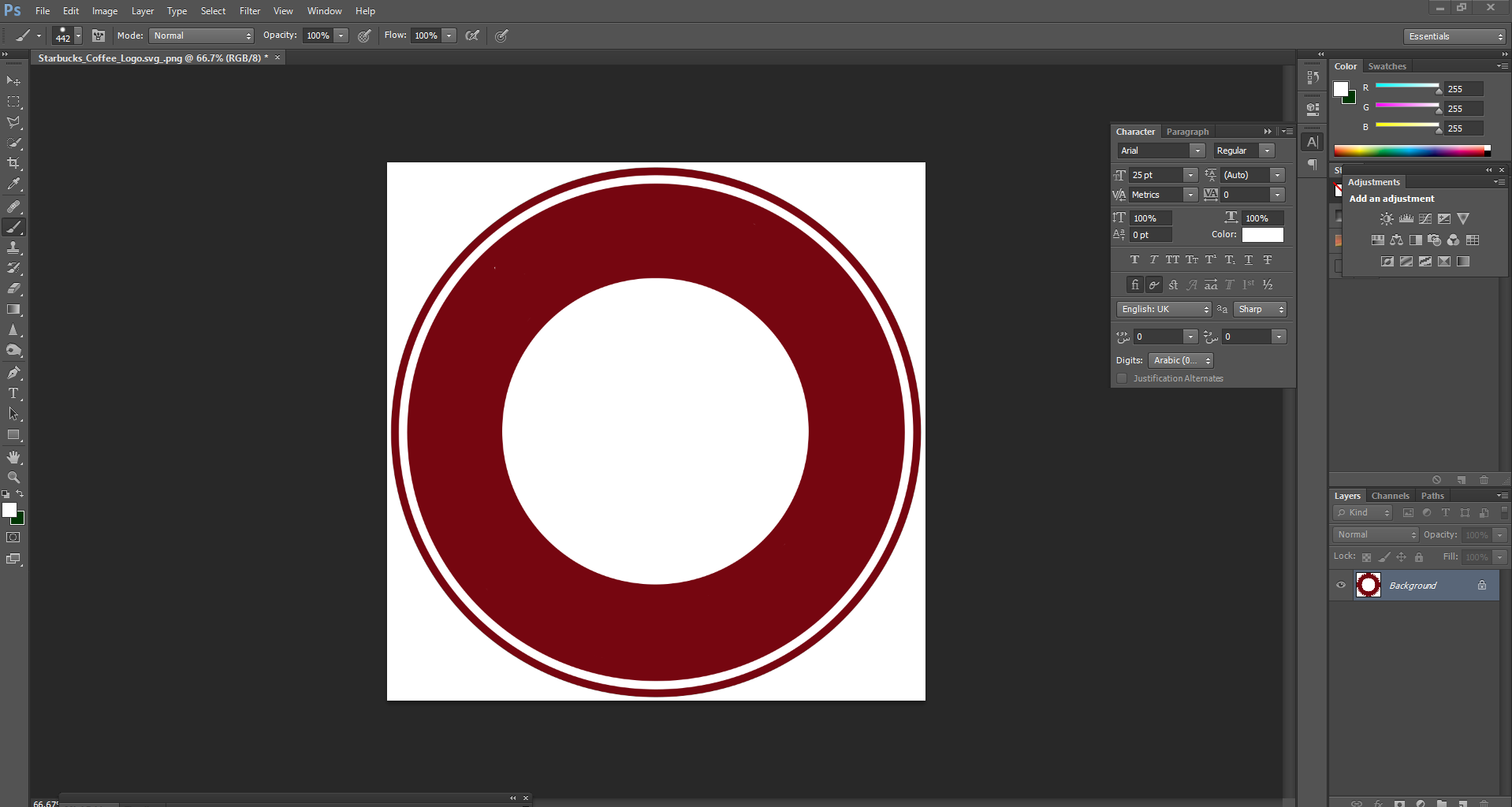
Task: Select the Healing Brush tool
Action: click(13, 206)
